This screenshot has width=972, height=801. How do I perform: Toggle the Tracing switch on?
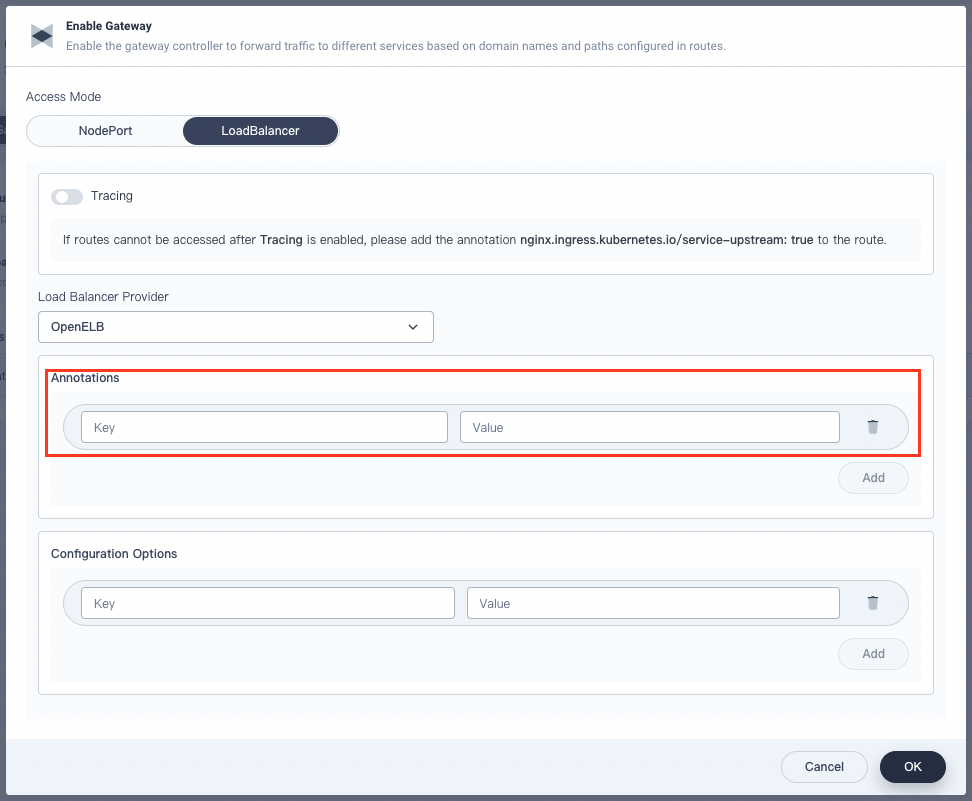66,196
